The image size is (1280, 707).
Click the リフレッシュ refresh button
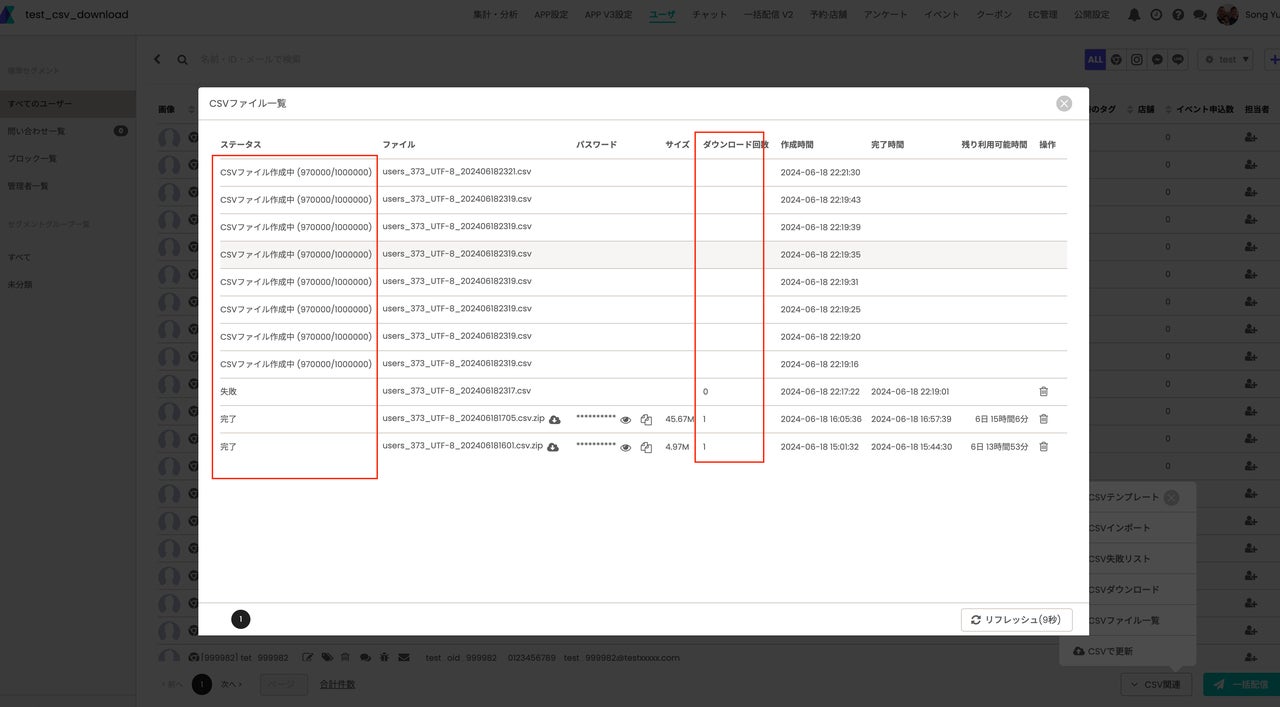coord(1016,620)
